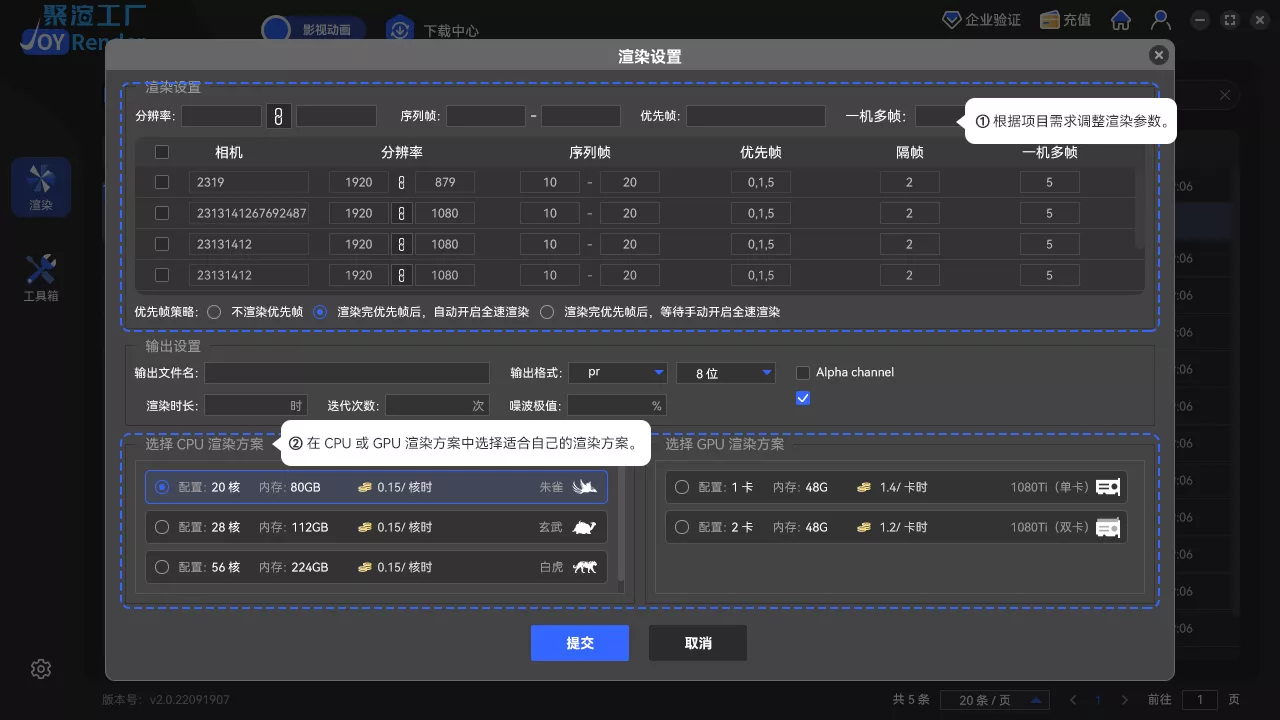This screenshot has height=720, width=1280.
Task: Click the coin icon in the 28 核 plan
Action: 365,527
